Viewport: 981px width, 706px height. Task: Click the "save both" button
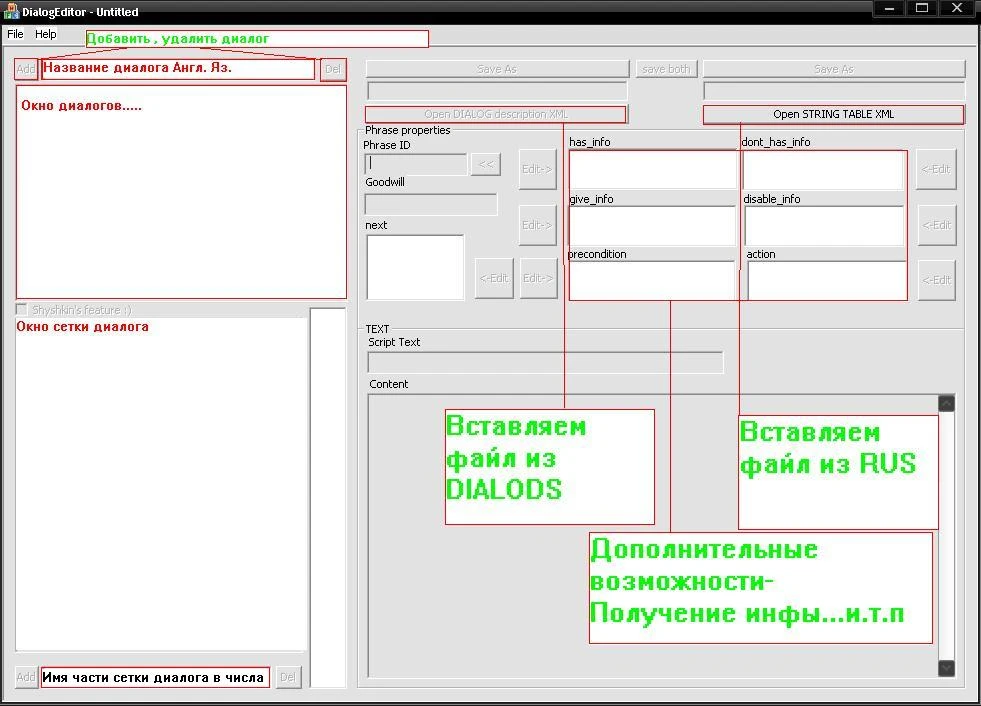tap(666, 69)
